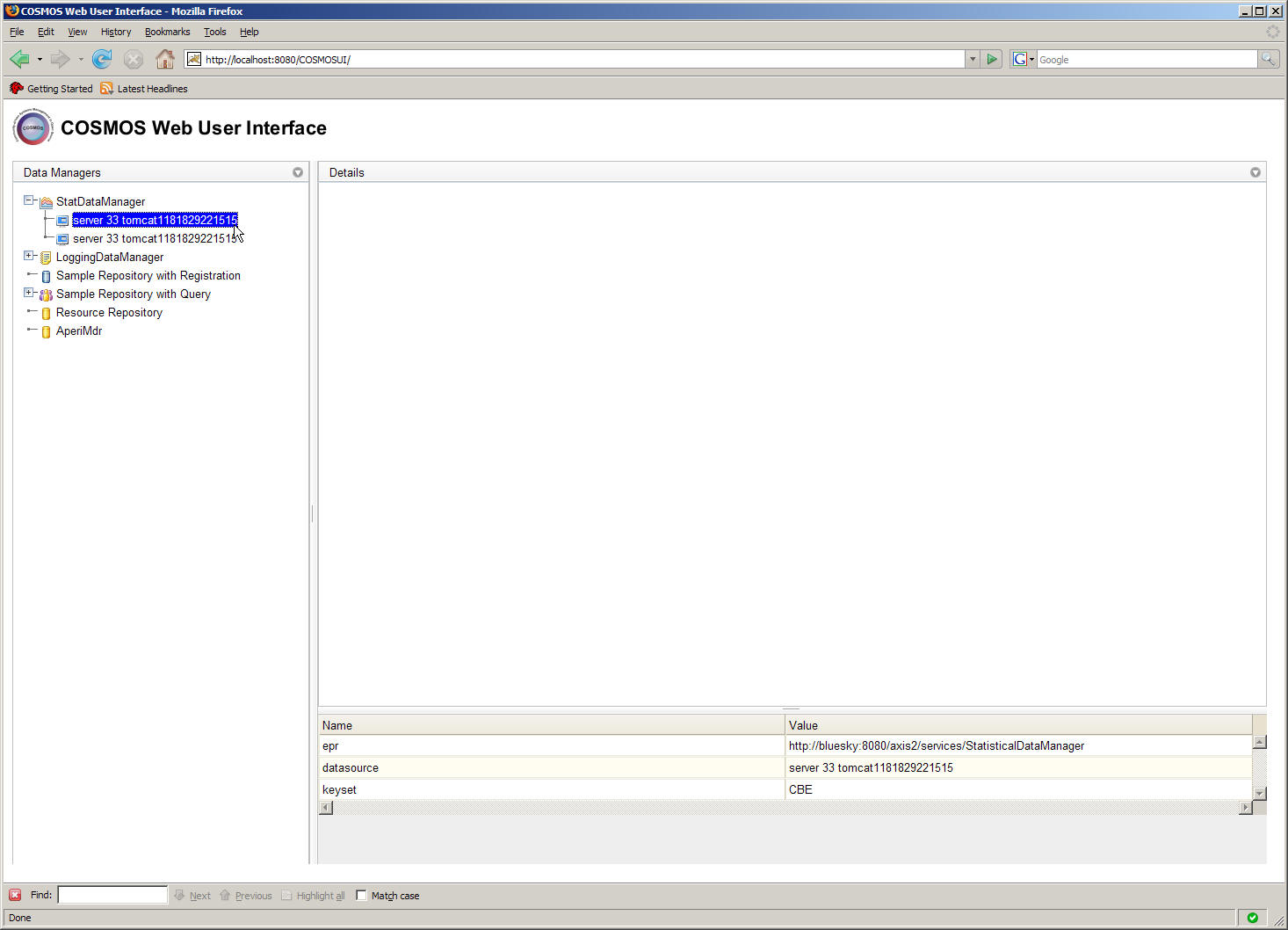Select the second server 33 tomcat entry
The height and width of the screenshot is (930, 1288).
155,239
